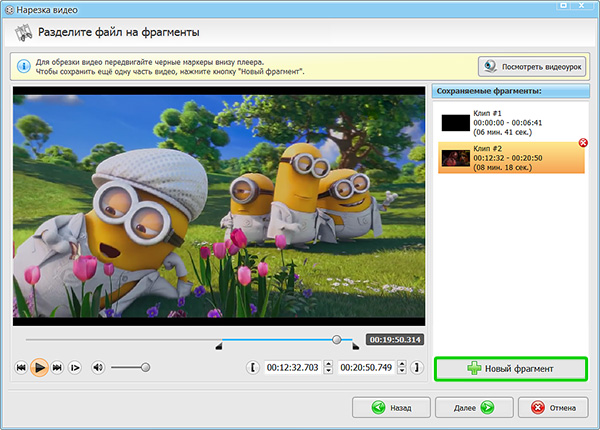The image size is (600, 430).
Task: Decrease end time 00:20:50.749 with down arrow
Action: 402,371
